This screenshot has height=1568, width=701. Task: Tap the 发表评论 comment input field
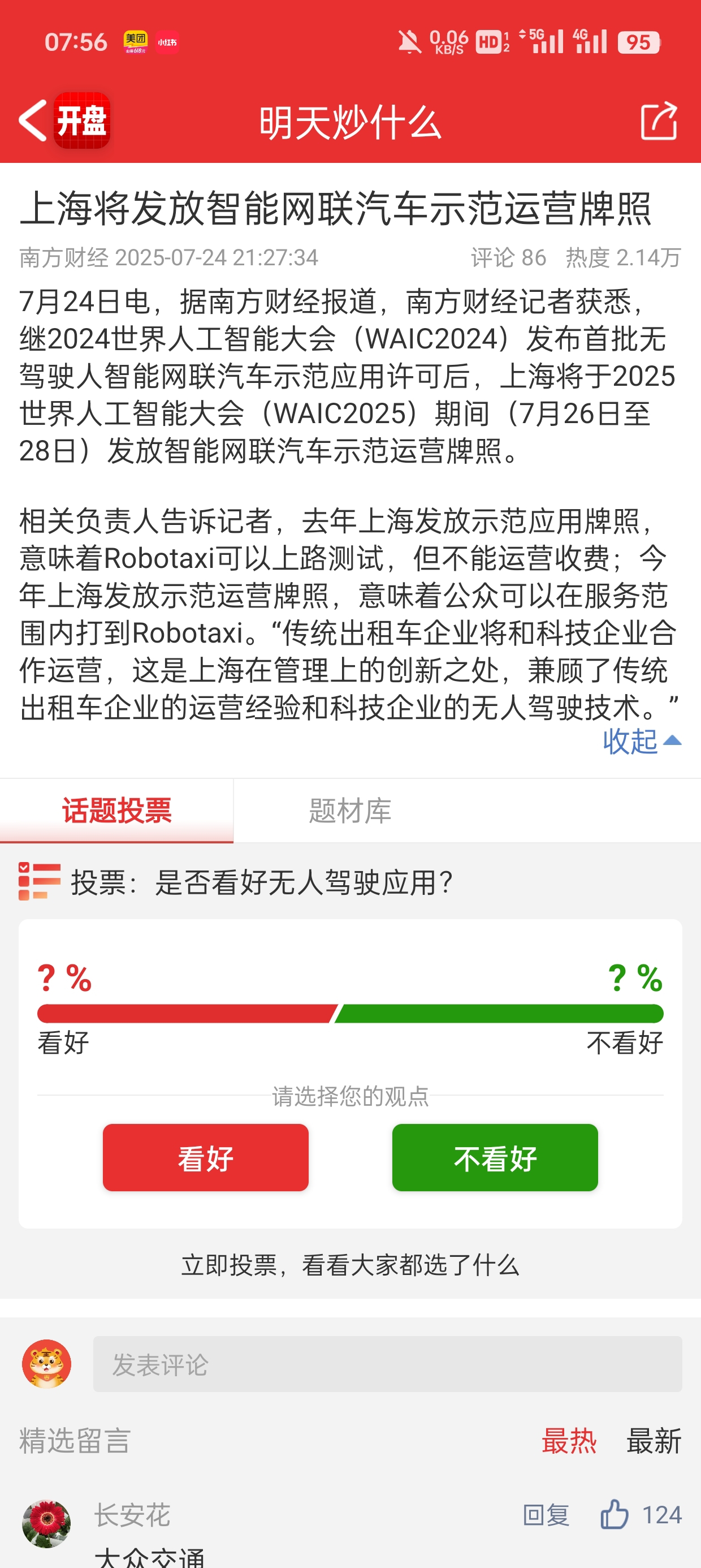pos(388,1363)
